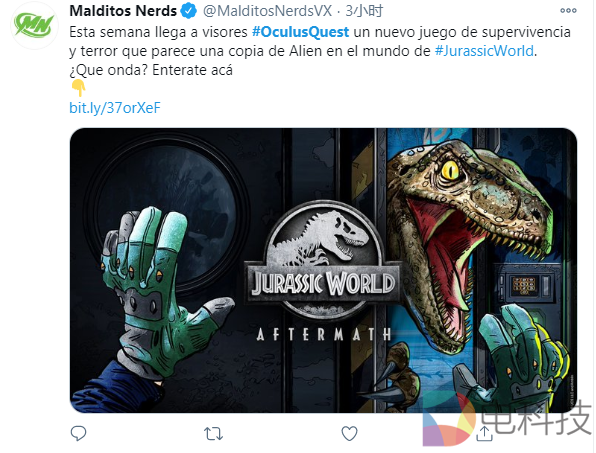Click the Jurassic World logo in image
This screenshot has width=596, height=453.
coord(322,261)
